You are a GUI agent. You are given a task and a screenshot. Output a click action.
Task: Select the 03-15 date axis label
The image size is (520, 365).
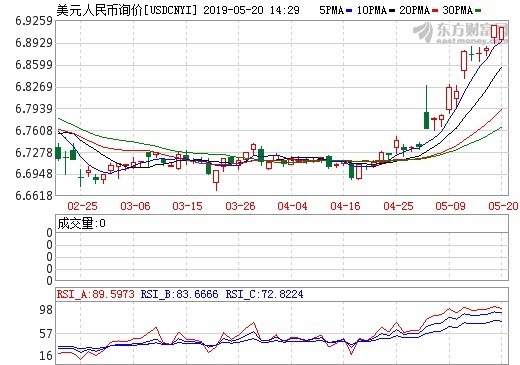pyautogui.click(x=187, y=206)
